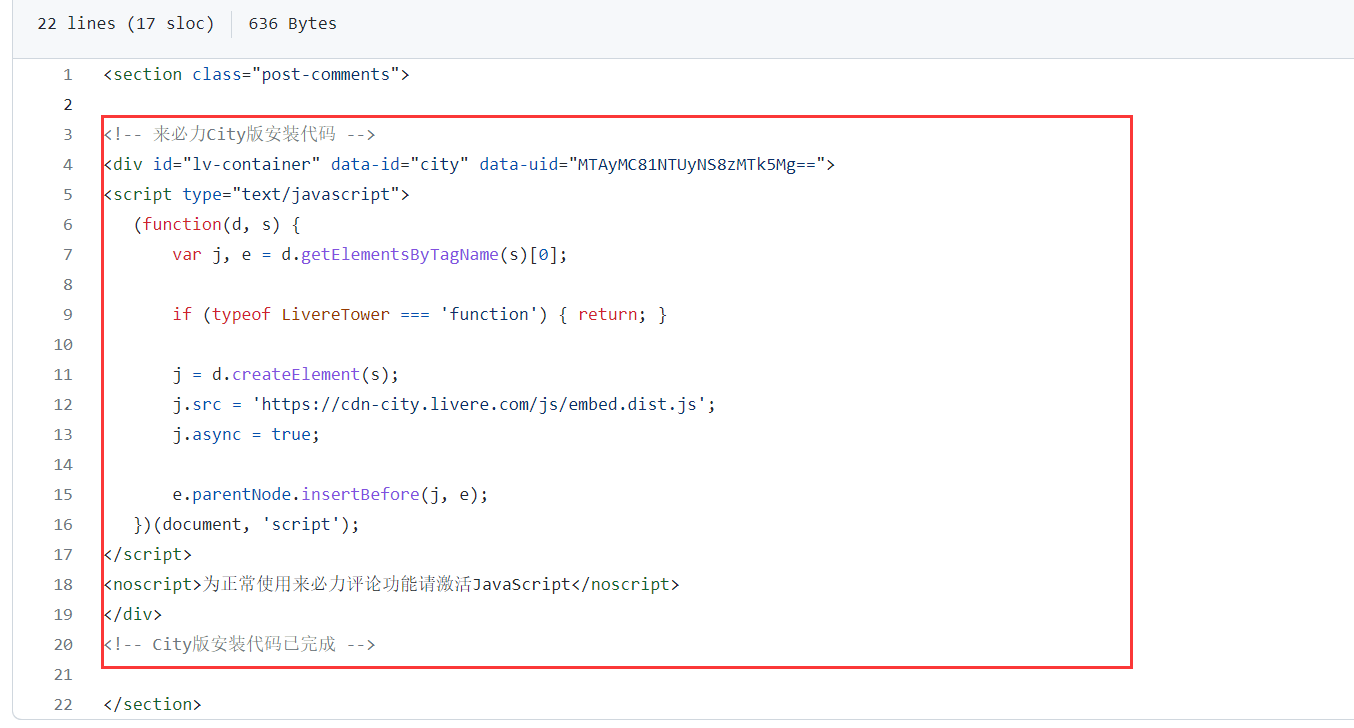This screenshot has height=728, width=1354.
Task: Click line number 12
Action: (64, 404)
